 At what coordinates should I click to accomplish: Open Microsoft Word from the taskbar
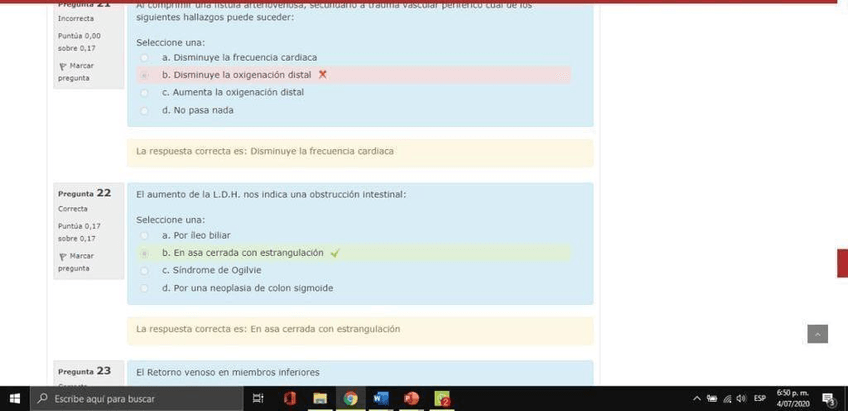click(x=381, y=399)
